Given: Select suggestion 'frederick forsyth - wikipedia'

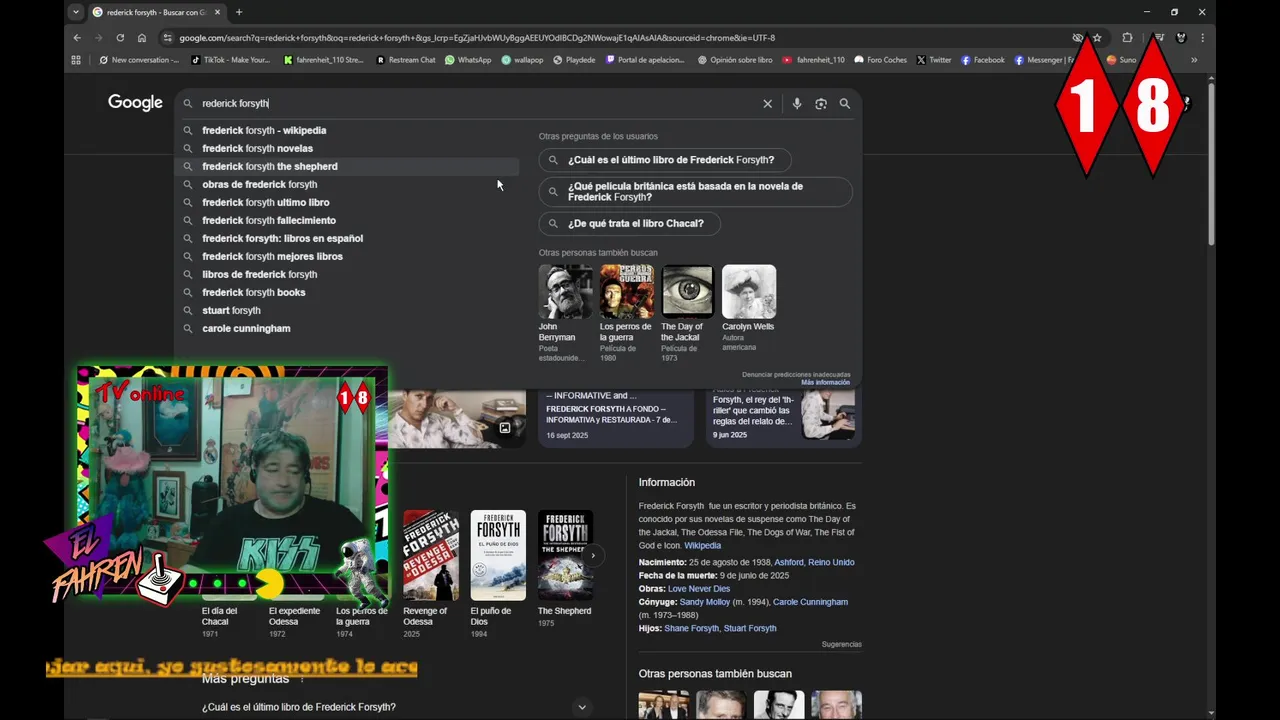Looking at the screenshot, I should point(346,130).
